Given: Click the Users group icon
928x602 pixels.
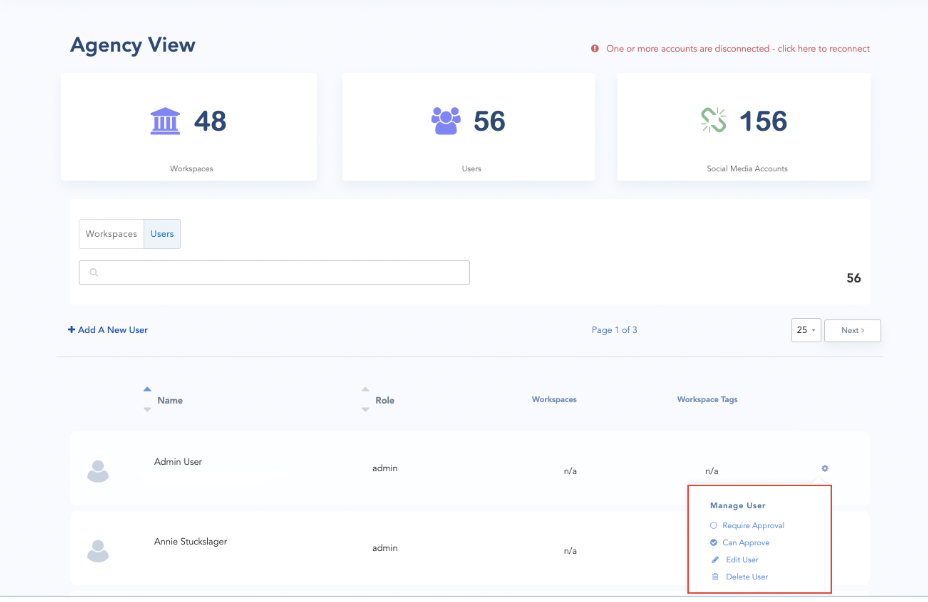Looking at the screenshot, I should click(446, 121).
